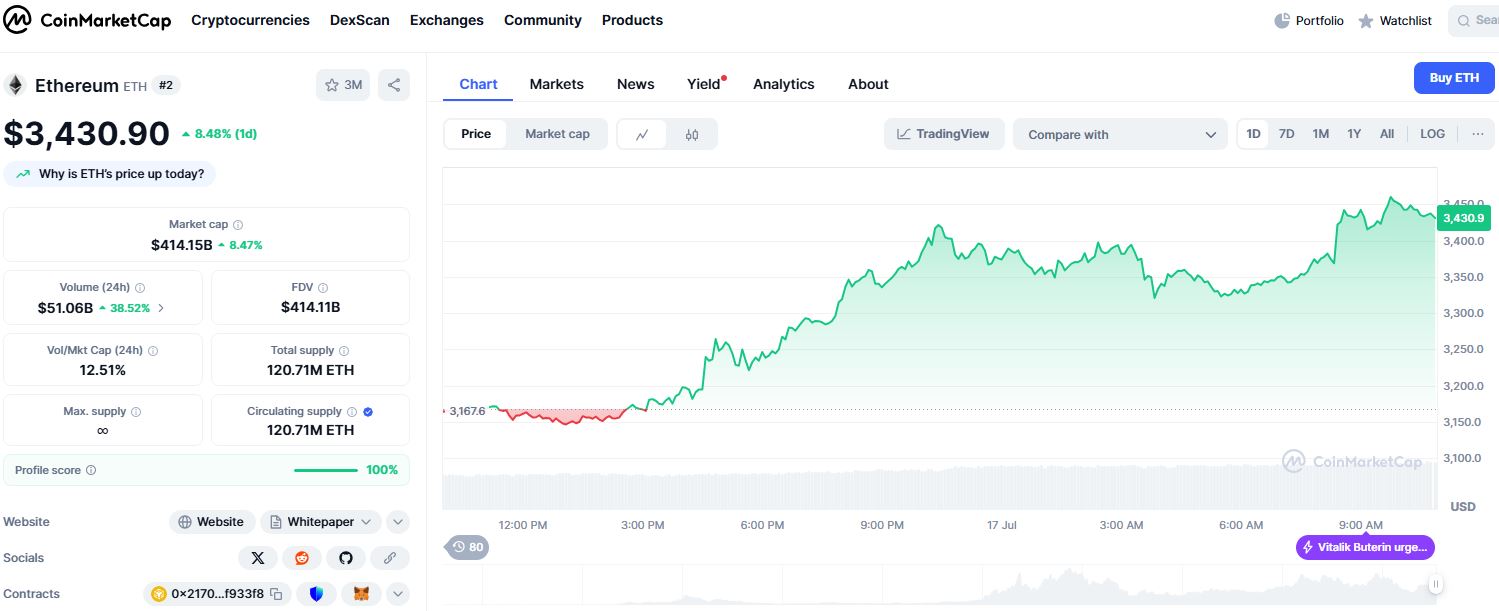Select the candlestick chart style

pyautogui.click(x=692, y=134)
